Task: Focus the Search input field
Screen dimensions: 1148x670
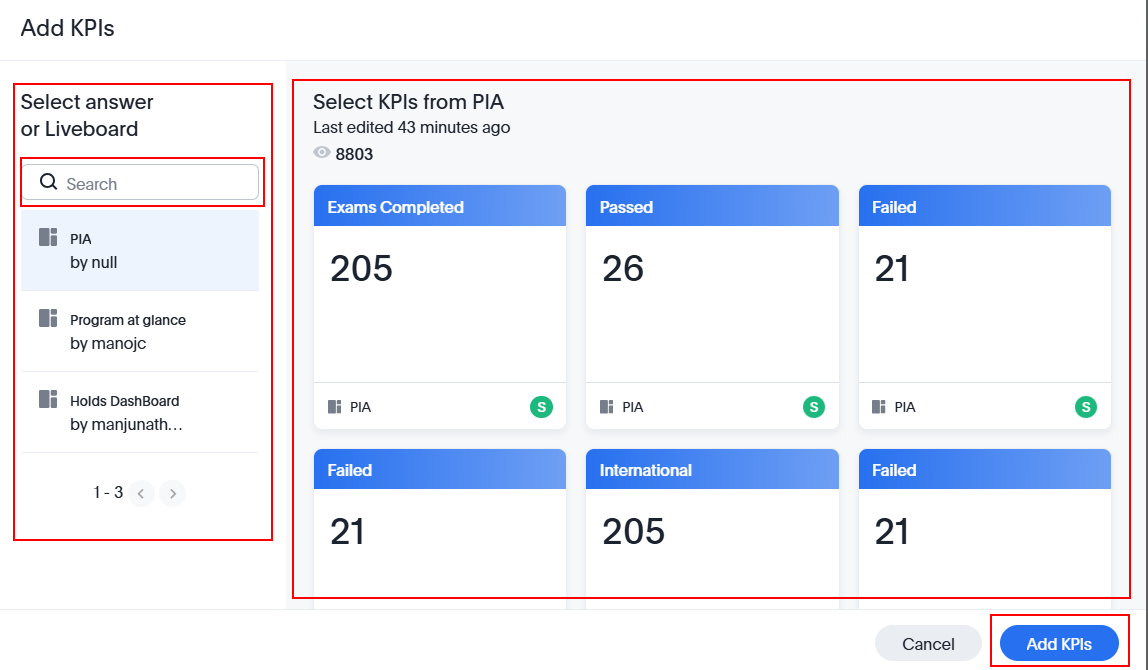Action: coord(155,184)
